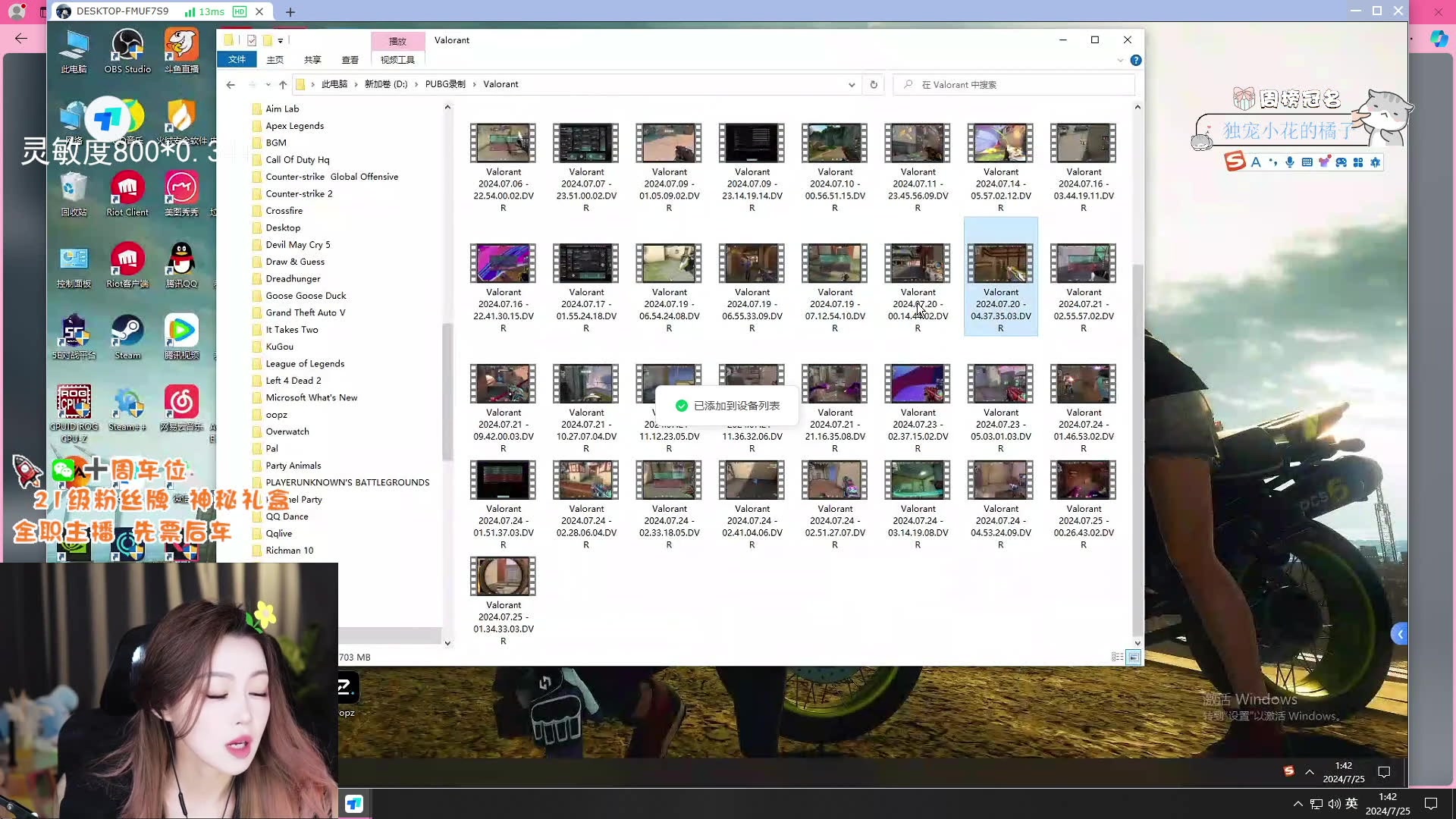Expand hidden system tray icons
1456x819 pixels.
pos(1298,804)
